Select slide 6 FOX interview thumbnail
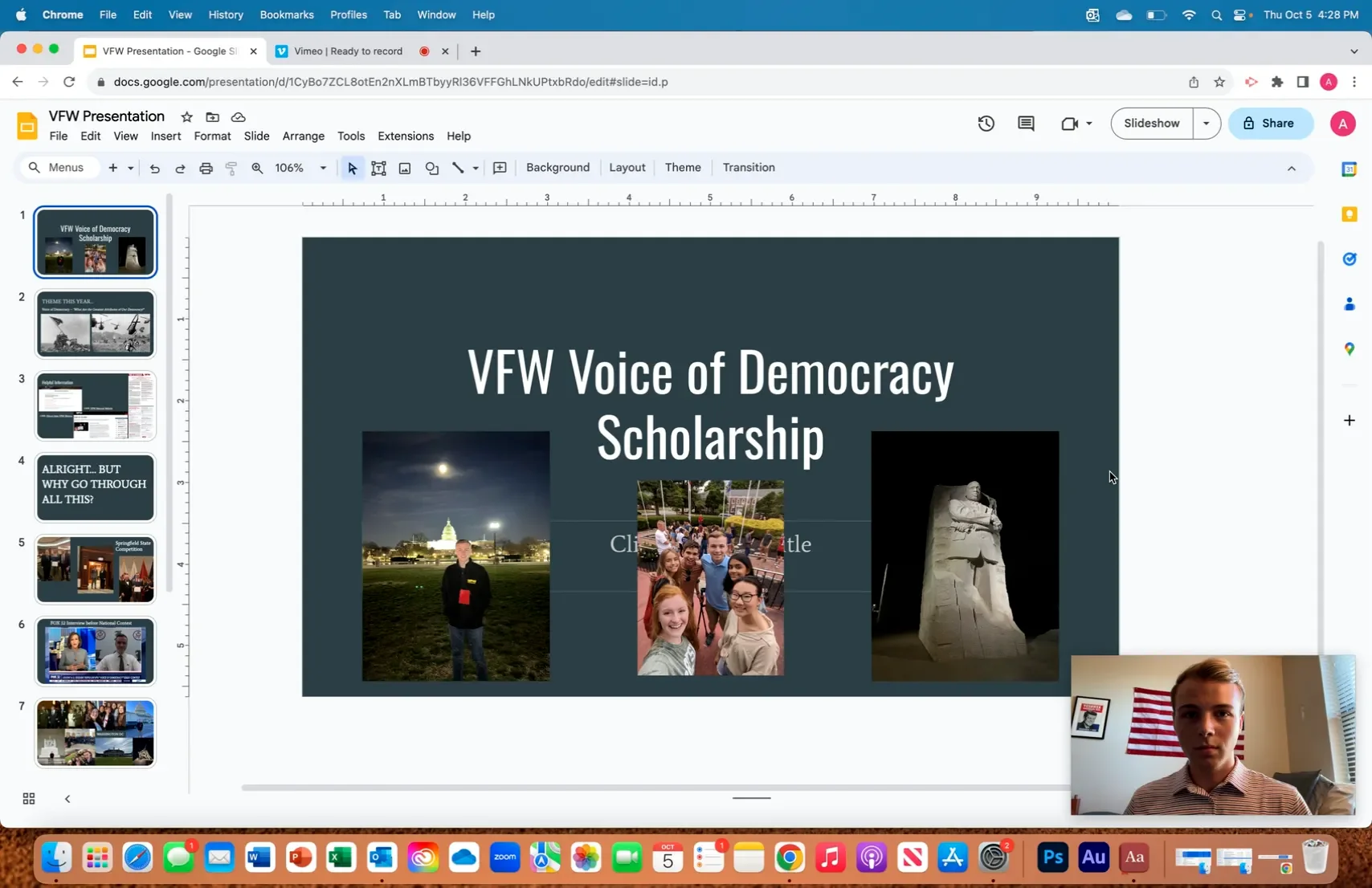Image resolution: width=1372 pixels, height=888 pixels. pyautogui.click(x=95, y=652)
